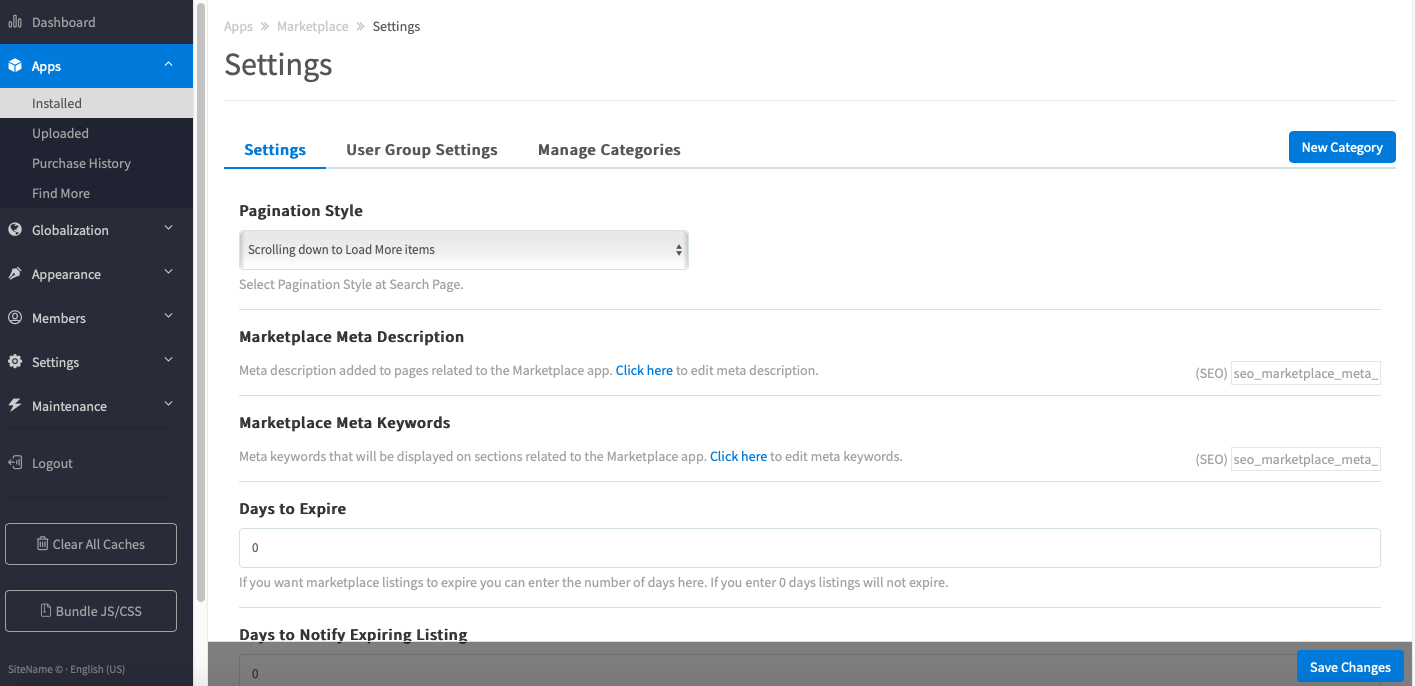The width and height of the screenshot is (1415, 686).
Task: Click the trash icon on Clear All Caches
Action: pos(43,544)
